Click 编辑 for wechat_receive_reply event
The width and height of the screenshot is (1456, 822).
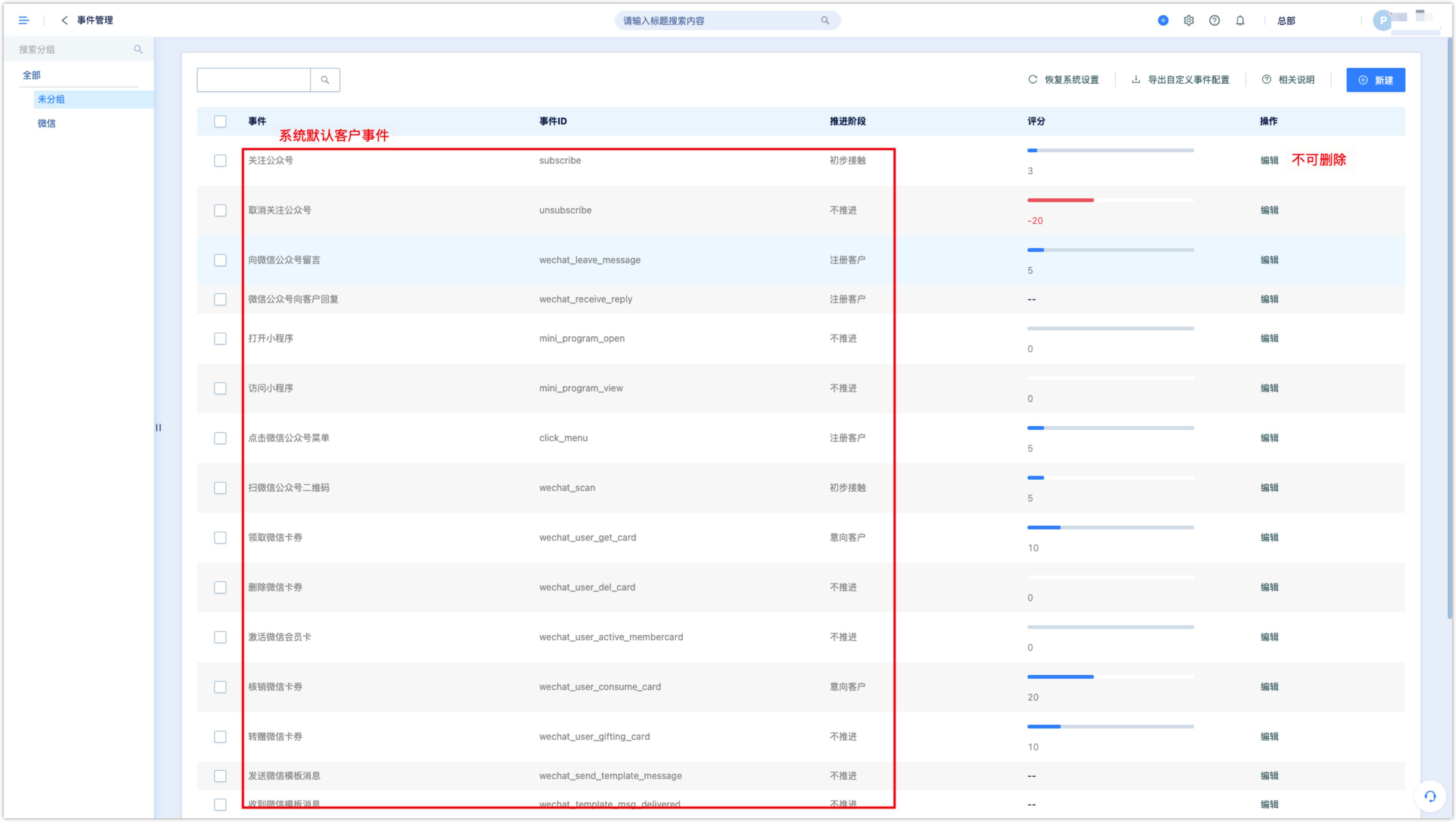pyautogui.click(x=1269, y=299)
